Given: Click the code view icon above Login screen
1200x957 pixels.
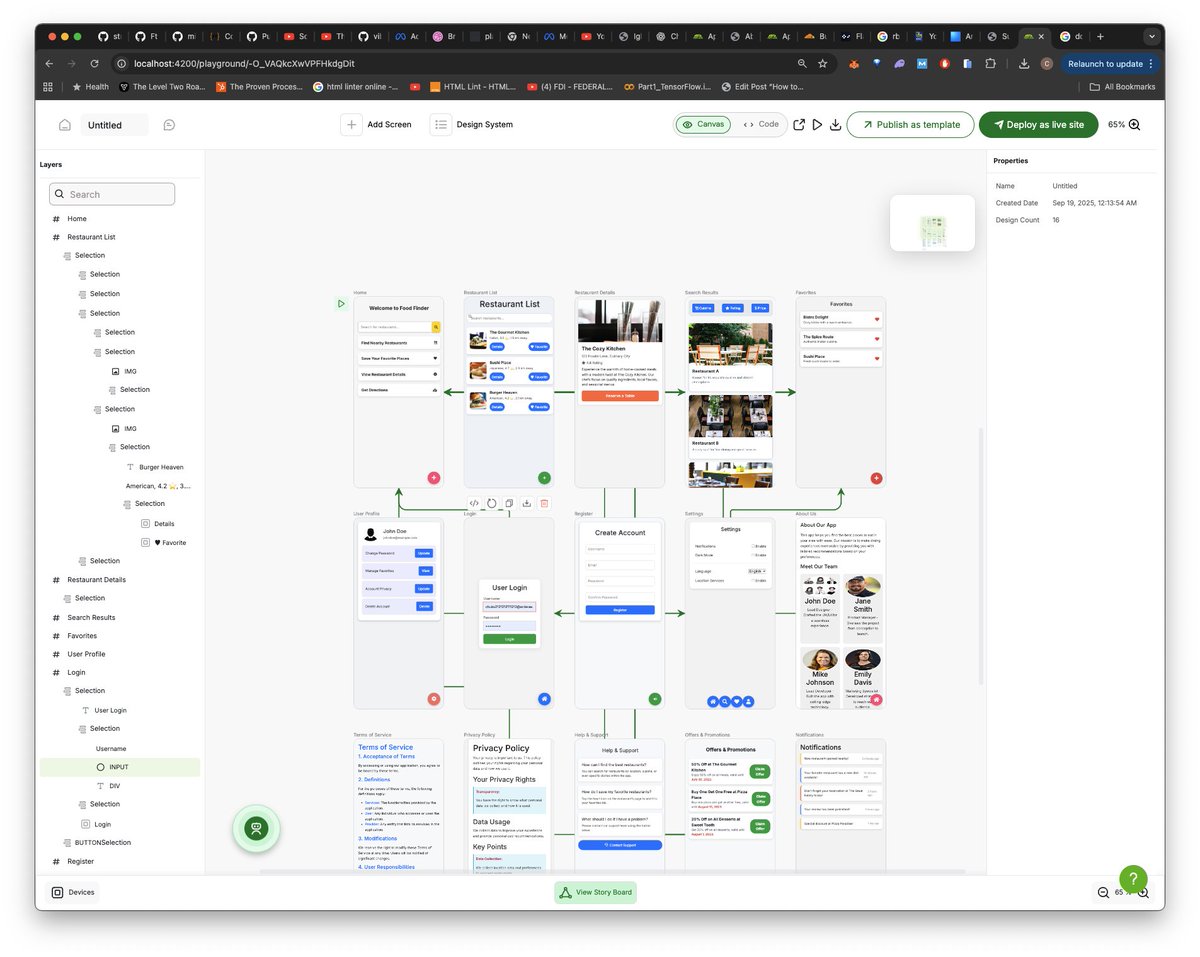Looking at the screenshot, I should [x=474, y=503].
